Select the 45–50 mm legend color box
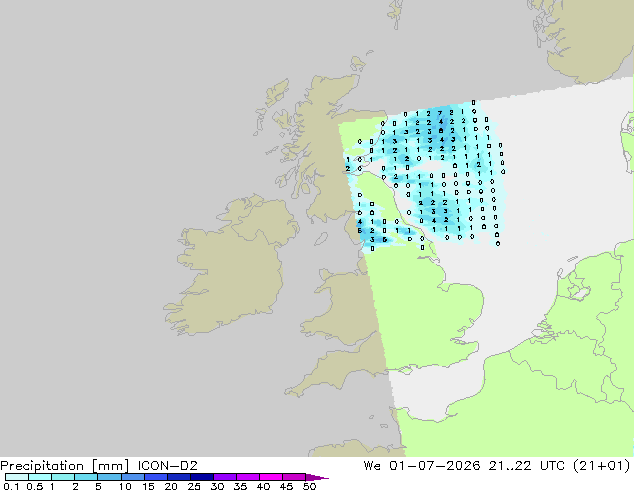Viewport: 634px width, 490px height. click(294, 477)
